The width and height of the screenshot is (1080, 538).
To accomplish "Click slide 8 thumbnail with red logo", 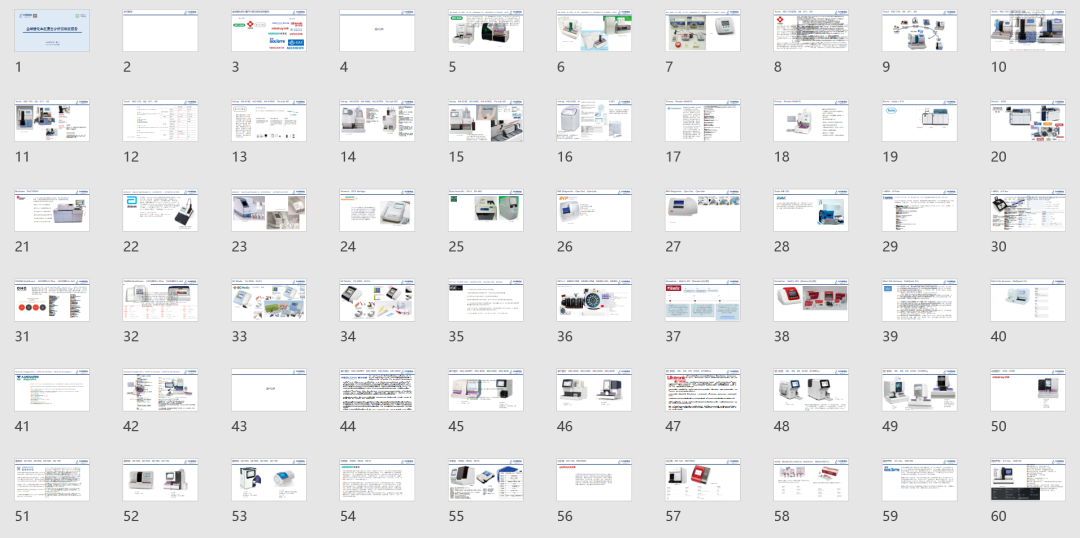I will coord(810,31).
